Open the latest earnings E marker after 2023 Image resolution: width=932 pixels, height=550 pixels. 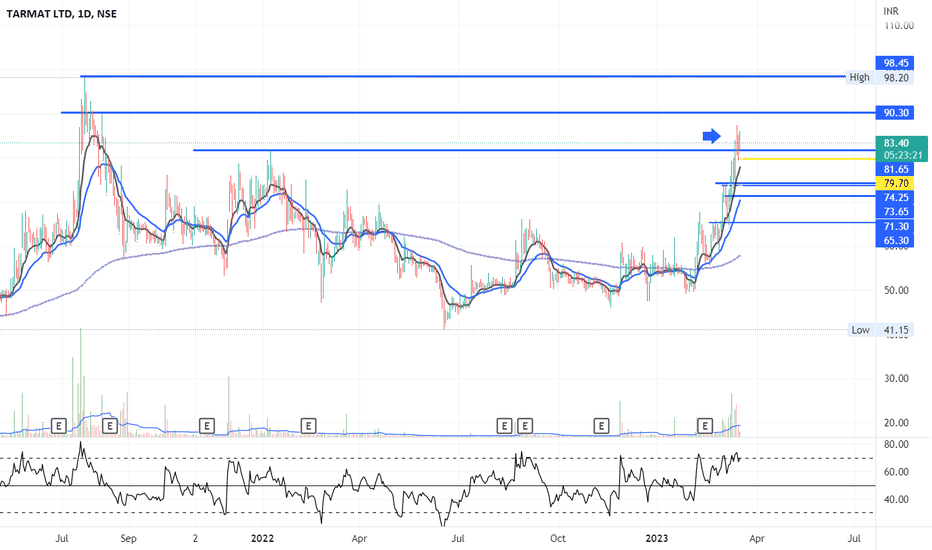[704, 426]
